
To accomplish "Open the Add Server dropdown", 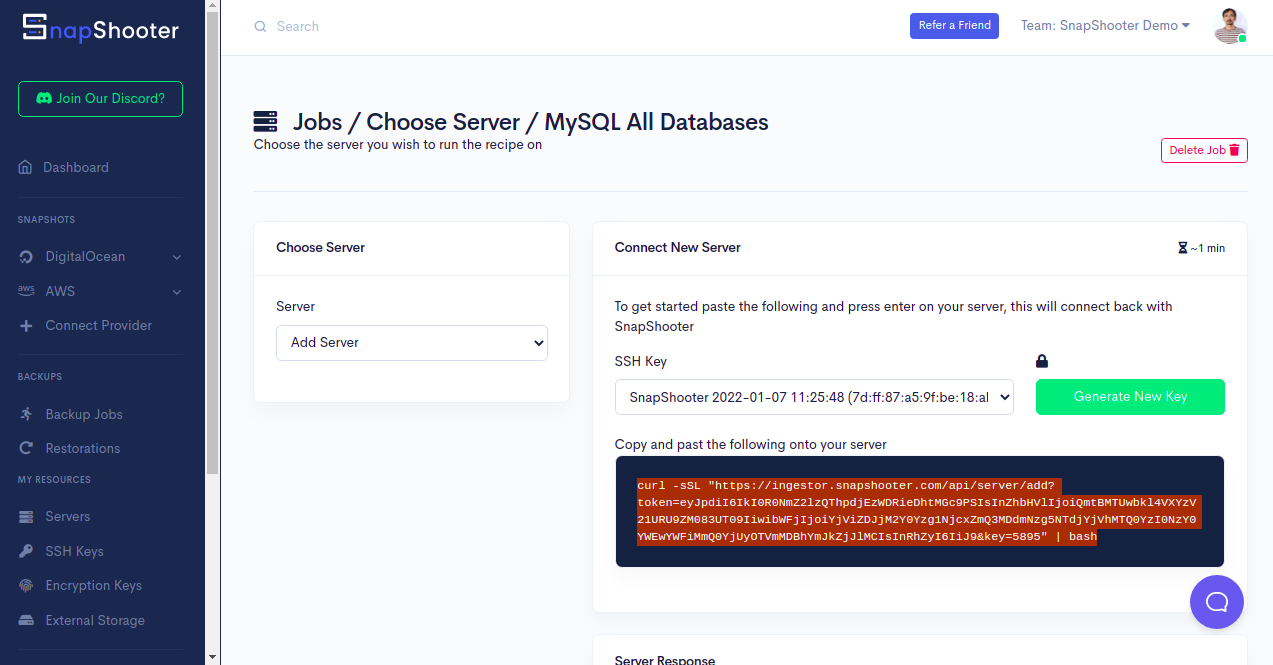I will tap(412, 343).
